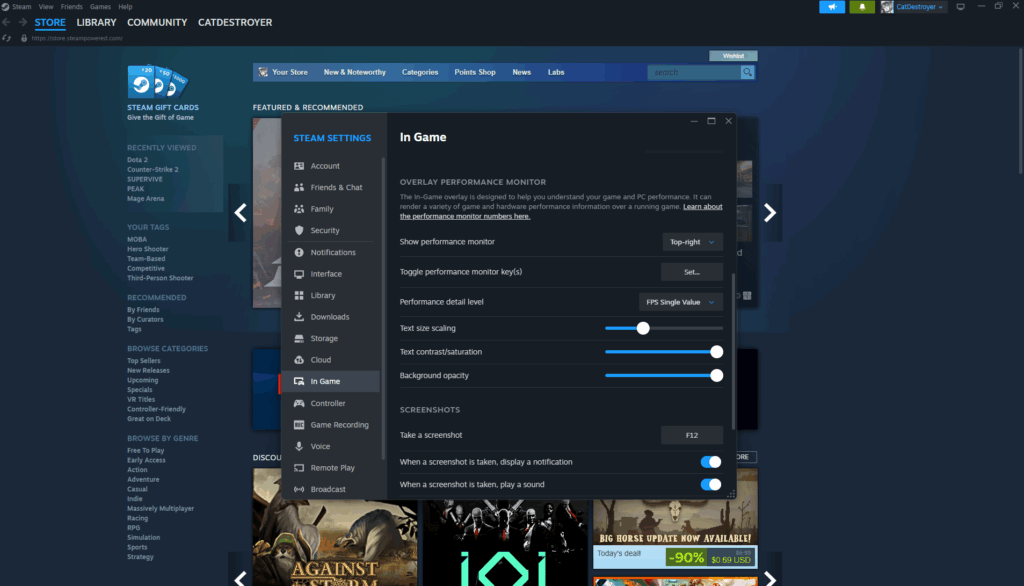Select Storage drive icon
The image size is (1024, 586).
(298, 338)
